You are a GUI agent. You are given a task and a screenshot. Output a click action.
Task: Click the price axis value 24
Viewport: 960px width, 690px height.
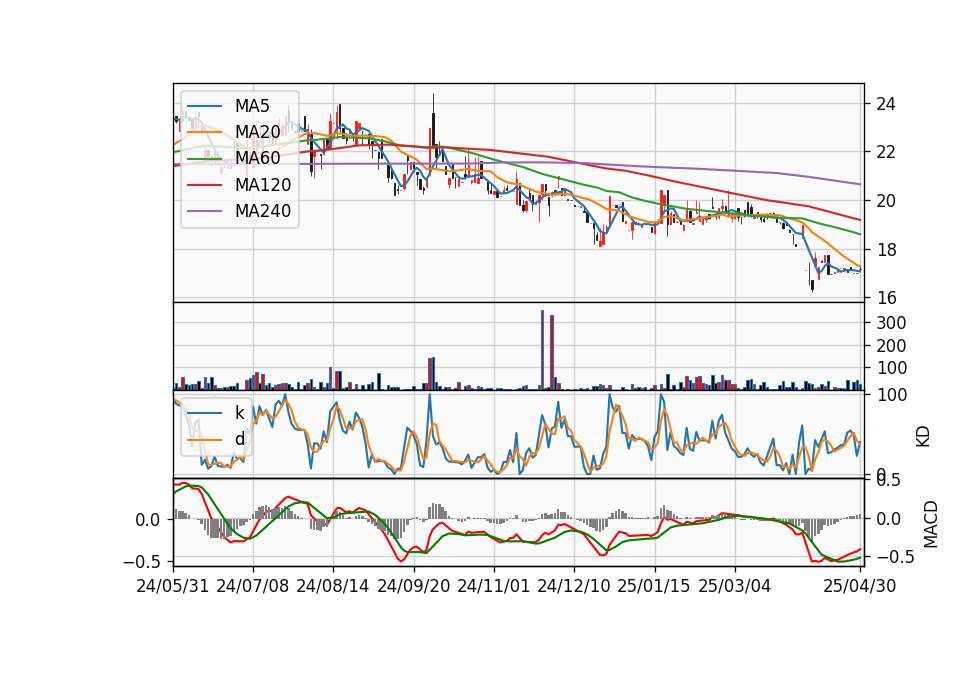[x=885, y=104]
